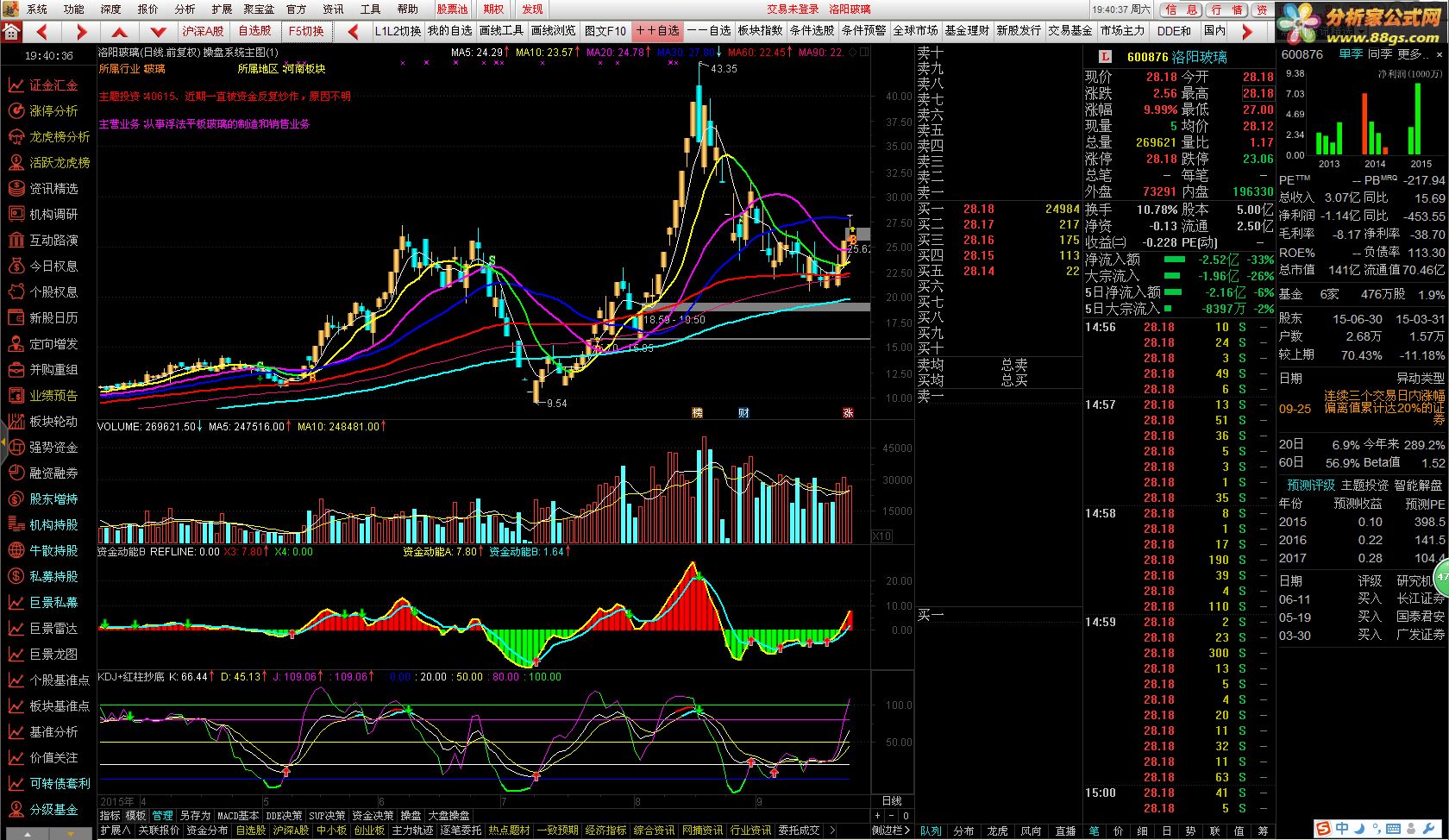Click 行情 button at top right
This screenshot has height=840, width=1449.
(x=1226, y=9)
